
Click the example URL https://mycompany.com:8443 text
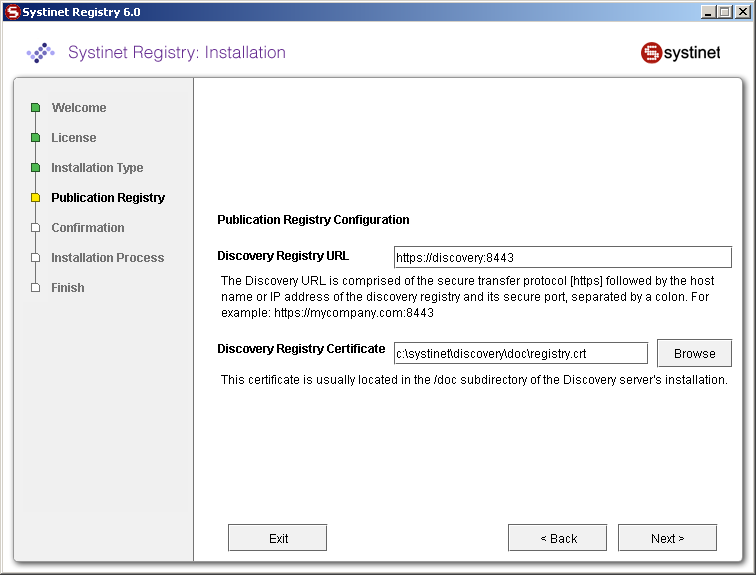[354, 313]
